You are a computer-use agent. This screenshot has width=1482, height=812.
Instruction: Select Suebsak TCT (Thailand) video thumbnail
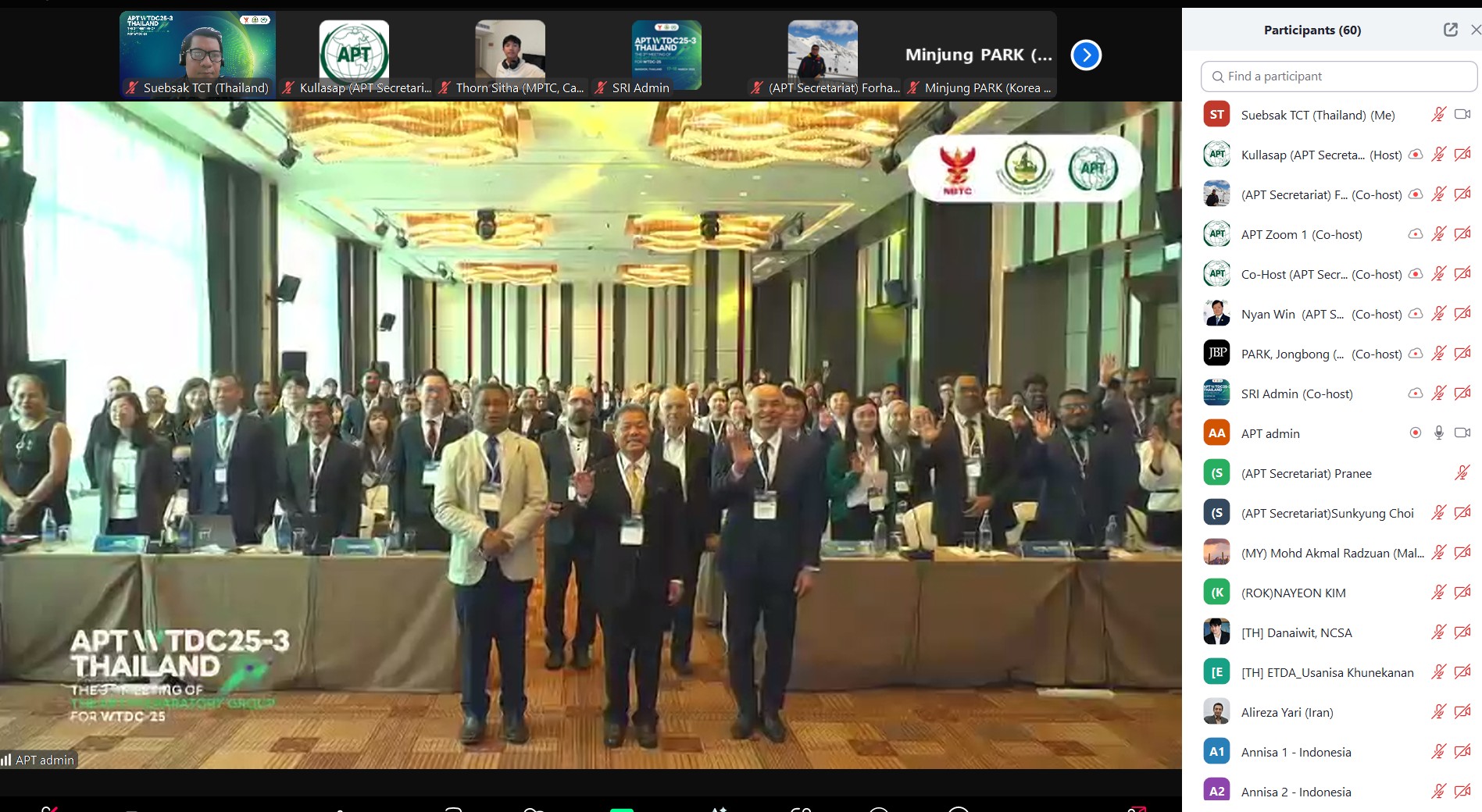point(198,55)
